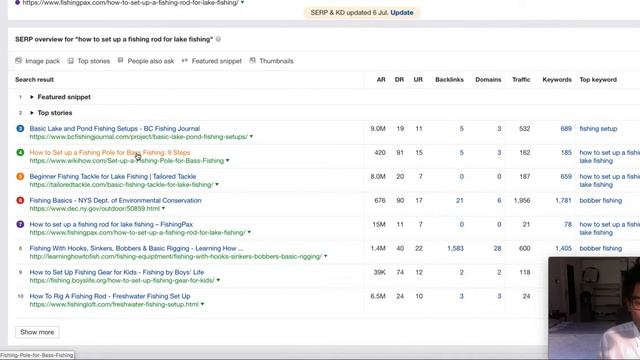
Task: Click the fishing.boyslife.org green URL
Action: point(122,280)
